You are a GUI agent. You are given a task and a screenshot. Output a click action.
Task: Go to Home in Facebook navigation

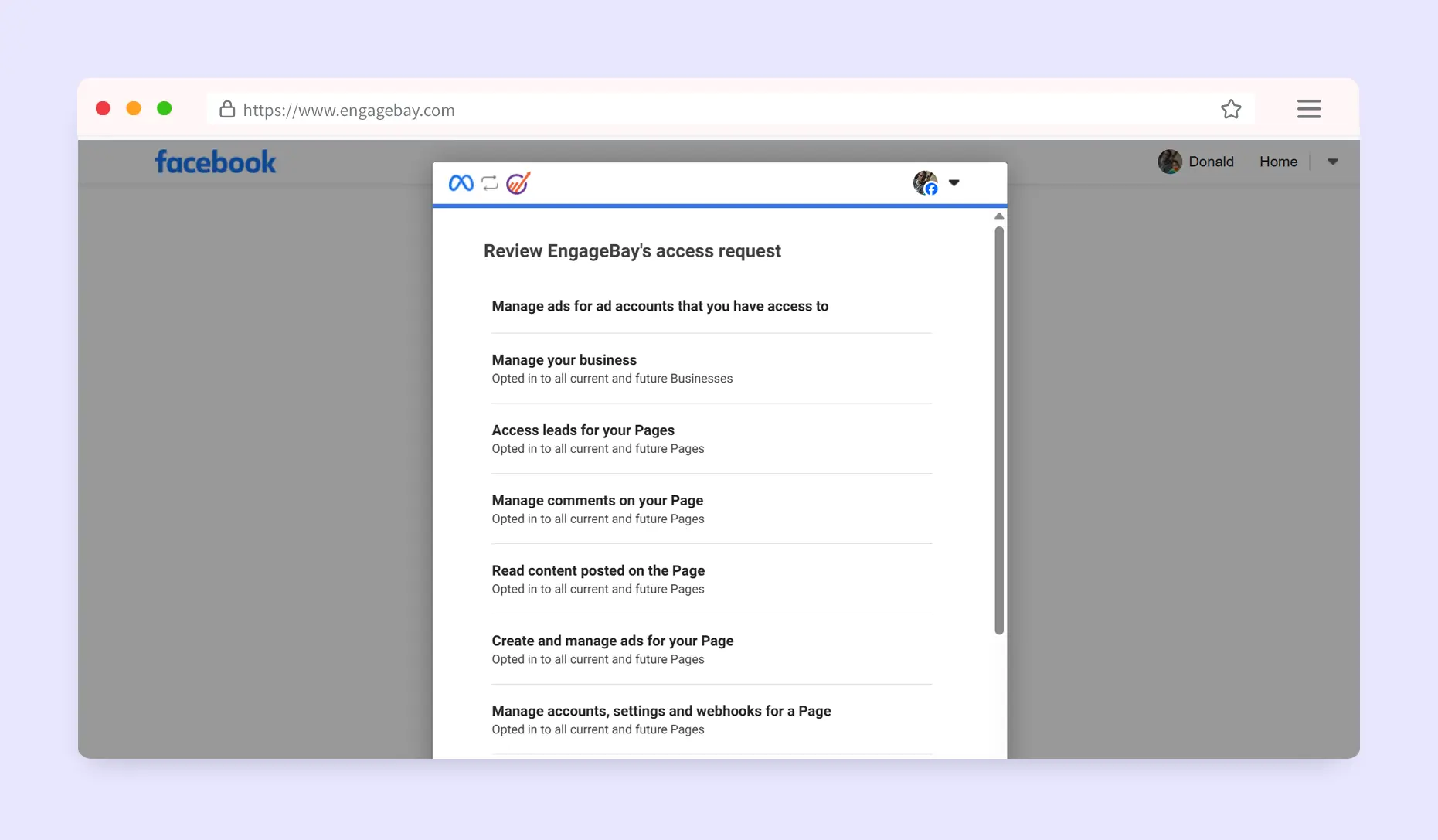[x=1278, y=162]
